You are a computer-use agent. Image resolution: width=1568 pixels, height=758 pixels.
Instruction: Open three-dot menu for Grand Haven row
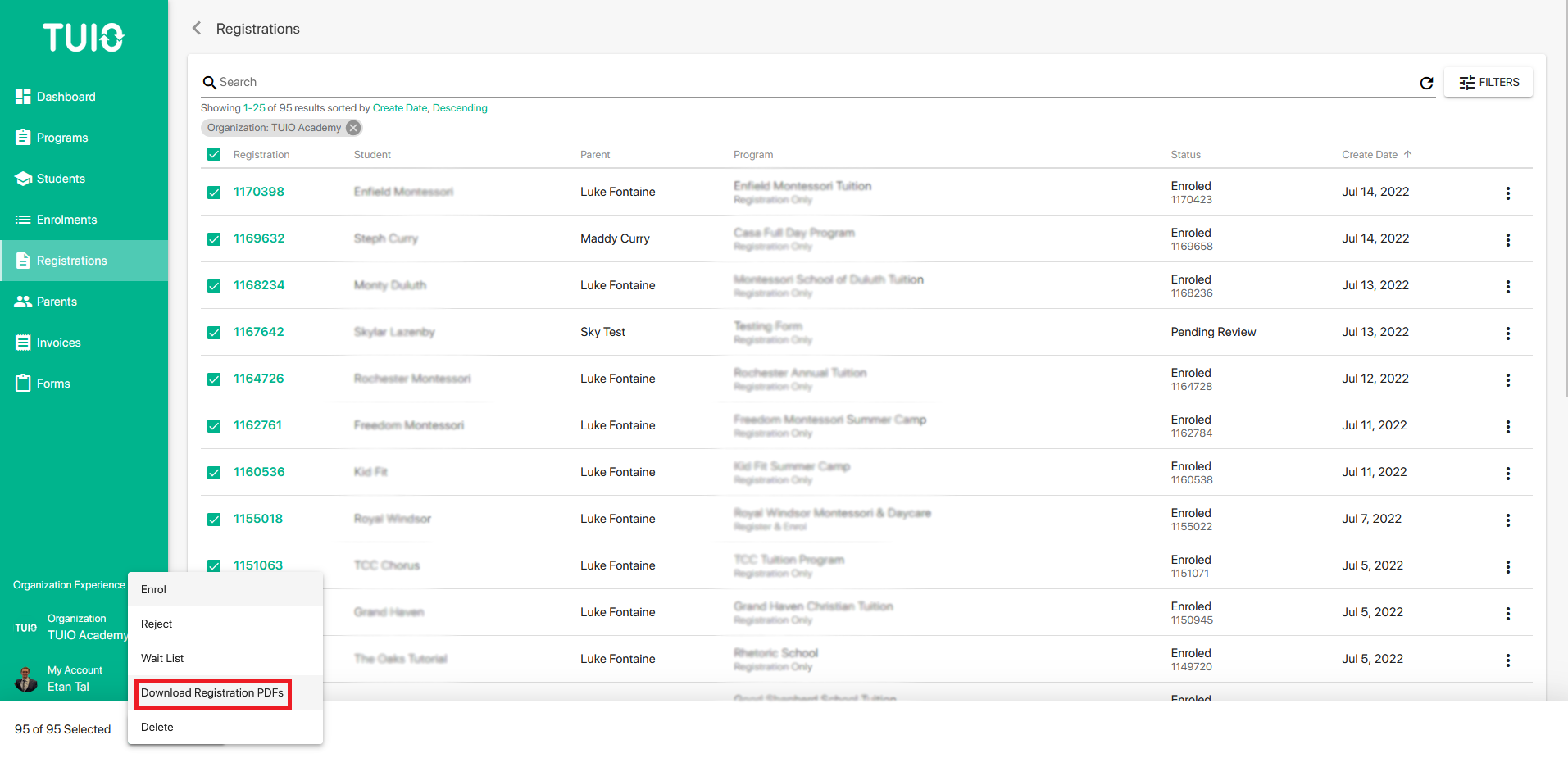[x=1507, y=613]
